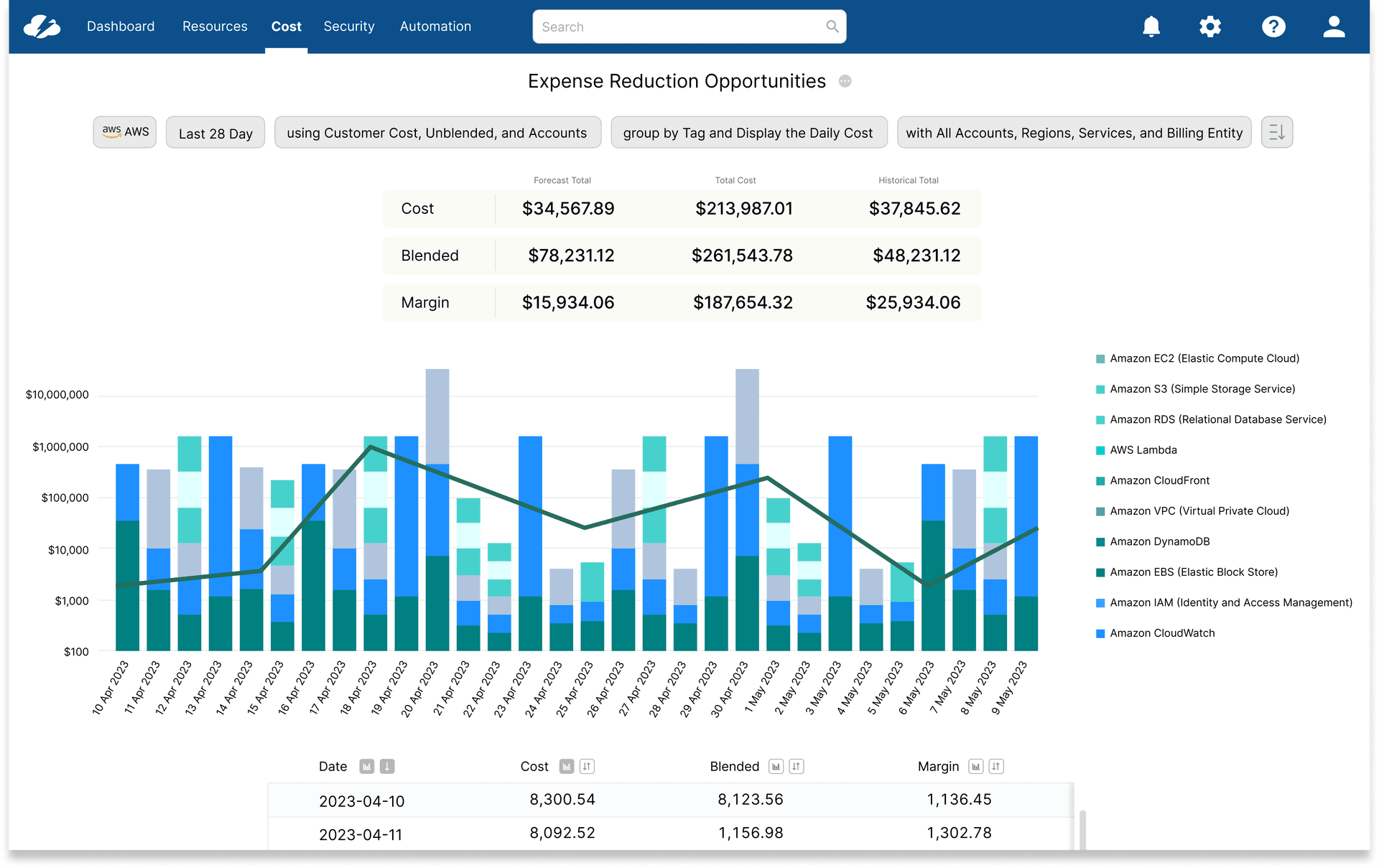Switch to the Security tab
This screenshot has width=1379, height=868.
click(349, 27)
